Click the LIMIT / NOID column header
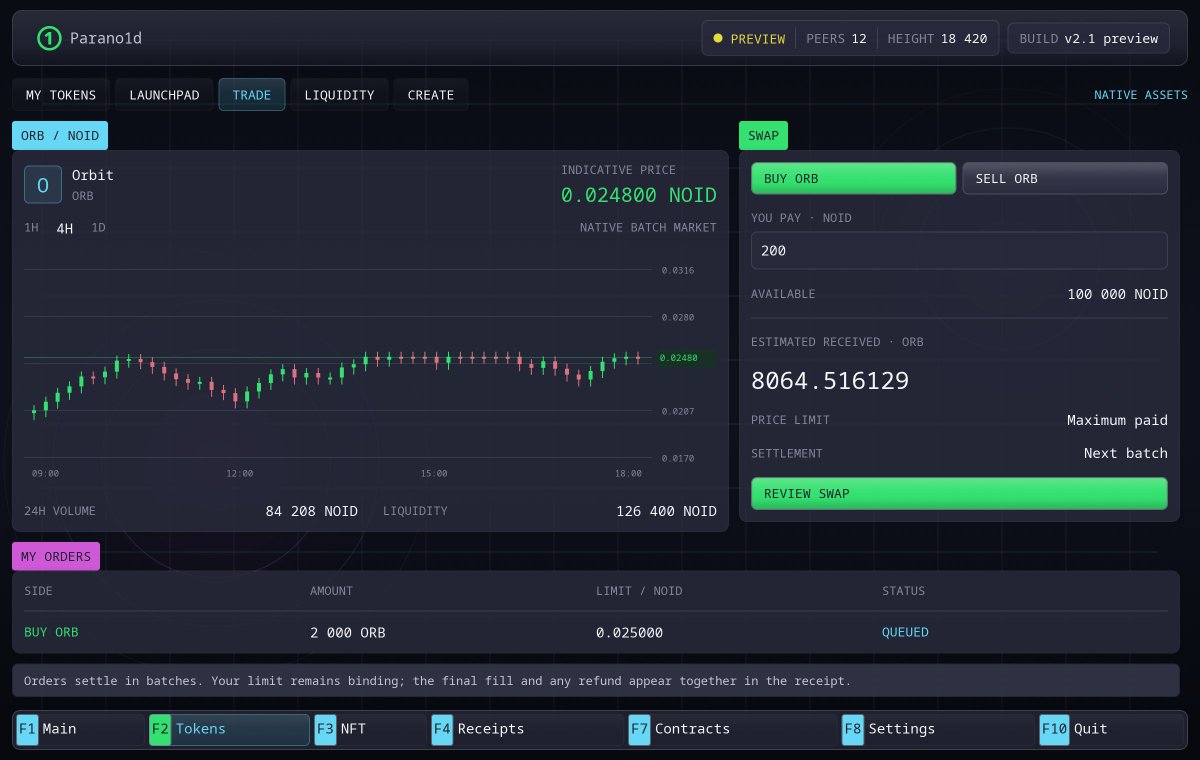 640,591
